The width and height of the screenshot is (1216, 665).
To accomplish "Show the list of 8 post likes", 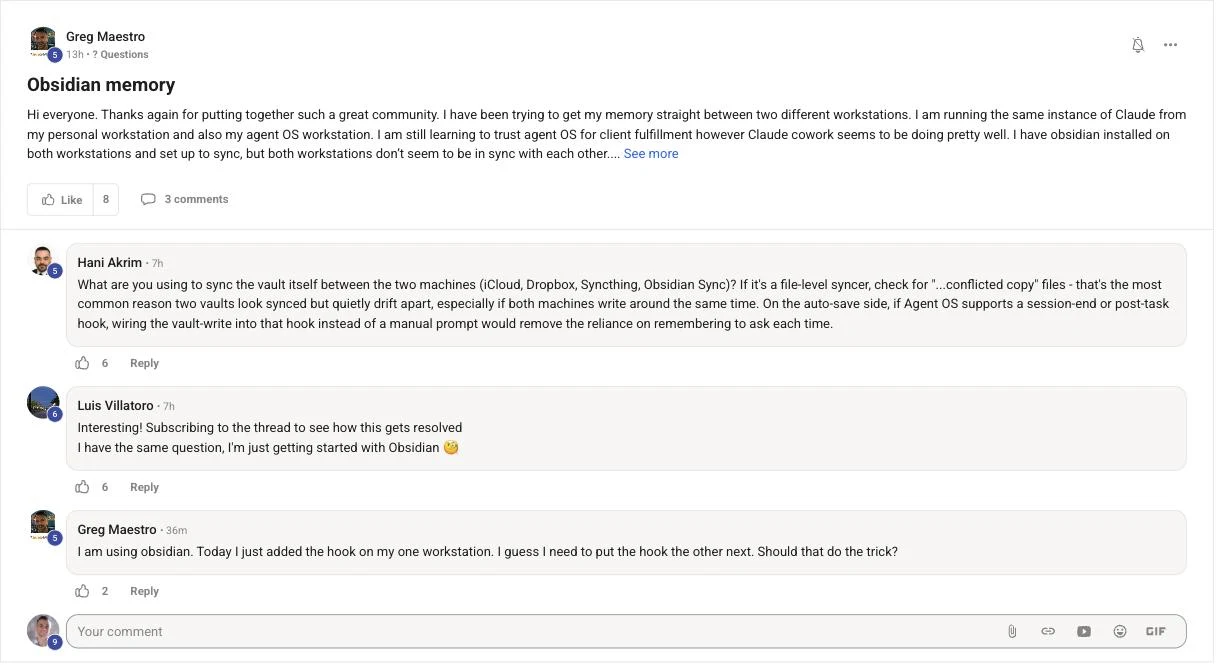I will [x=106, y=200].
